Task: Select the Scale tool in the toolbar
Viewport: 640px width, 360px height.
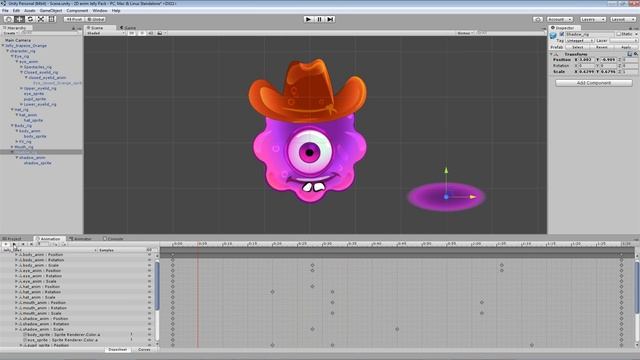Action: [41, 19]
